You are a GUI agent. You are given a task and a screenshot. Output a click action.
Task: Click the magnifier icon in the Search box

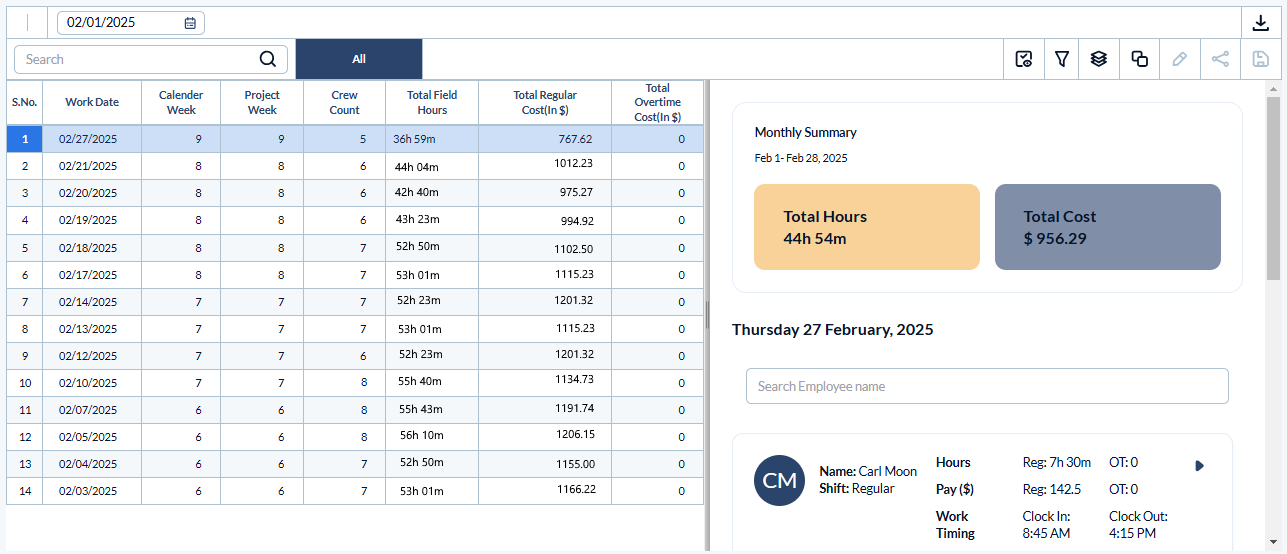(267, 59)
